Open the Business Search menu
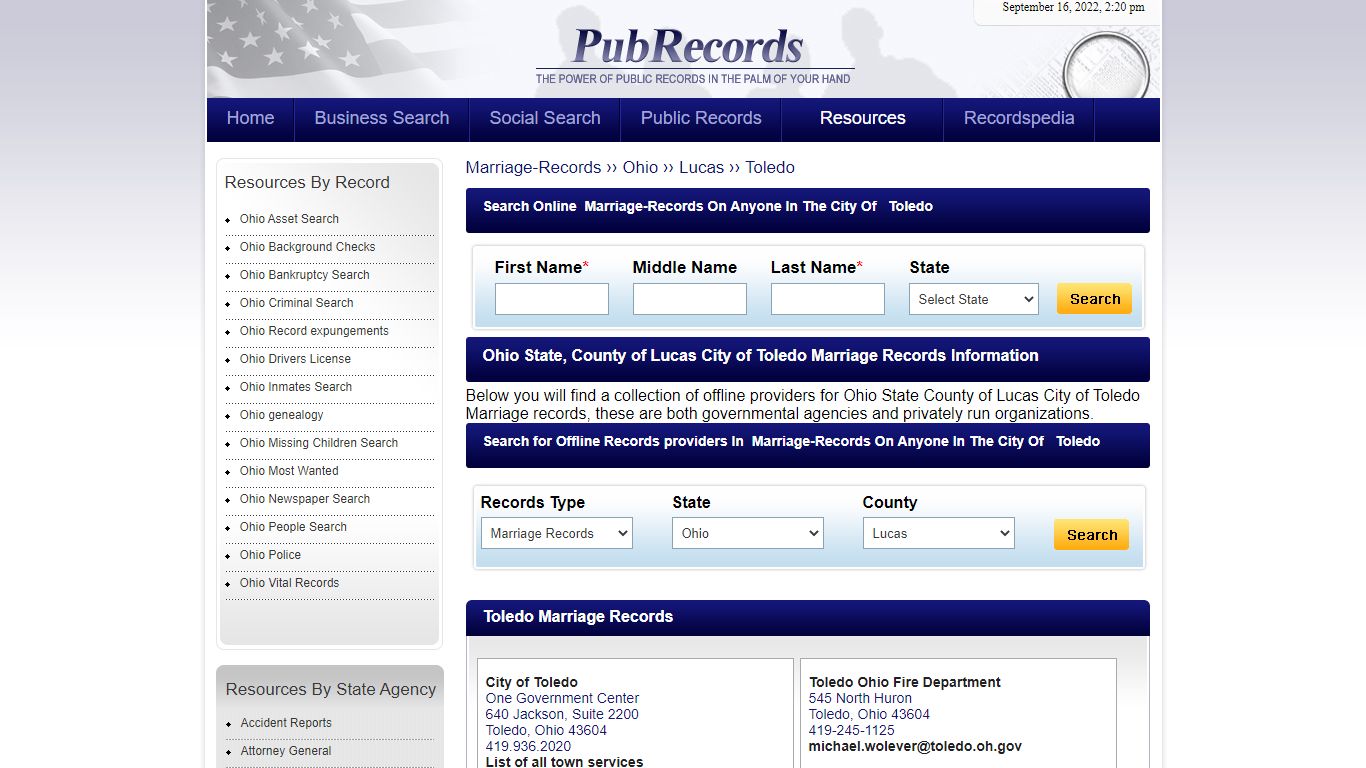The height and width of the screenshot is (768, 1366). pyautogui.click(x=381, y=118)
